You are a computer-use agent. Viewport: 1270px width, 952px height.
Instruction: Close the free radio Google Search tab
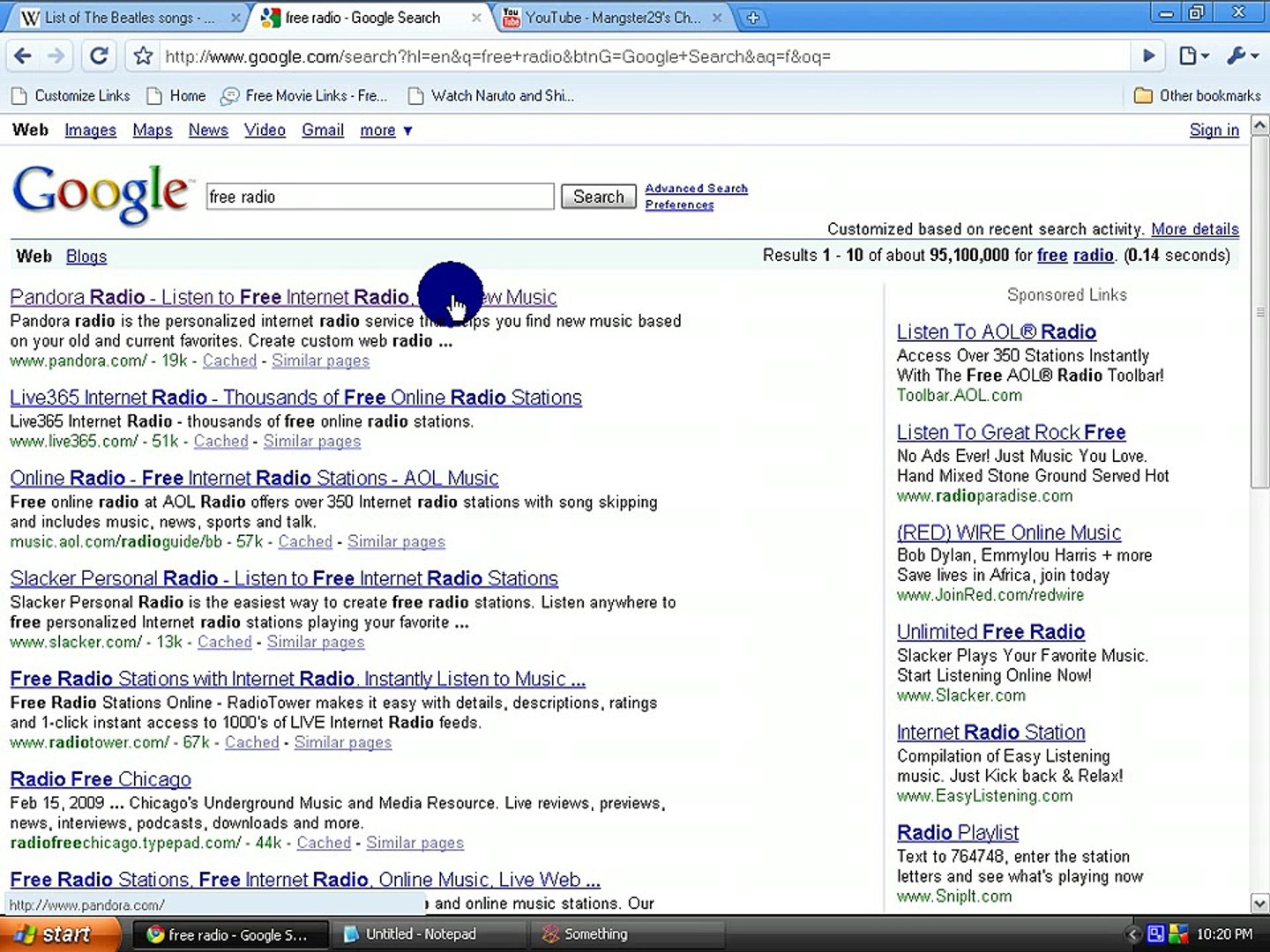pos(476,18)
